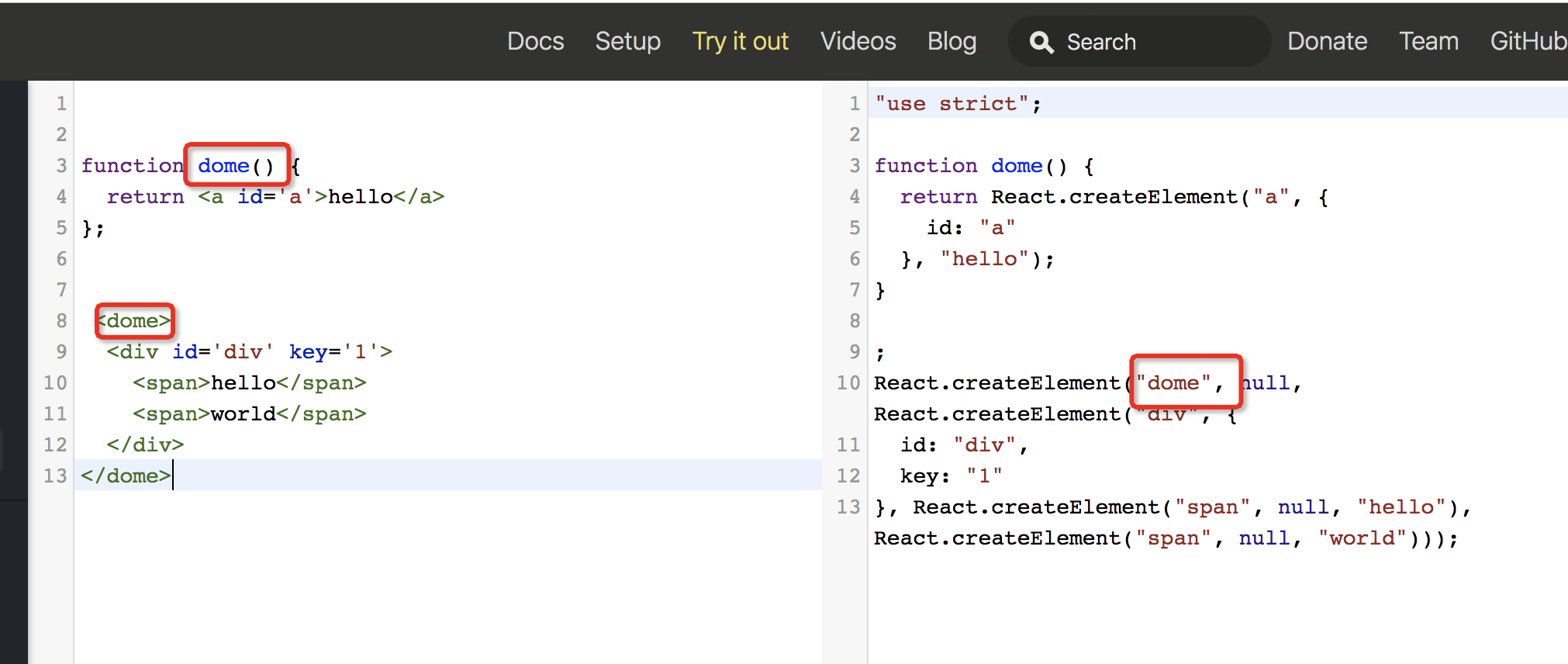
Task: Click 'return React.createElement("a", {' output line
Action: pyautogui.click(x=1114, y=197)
